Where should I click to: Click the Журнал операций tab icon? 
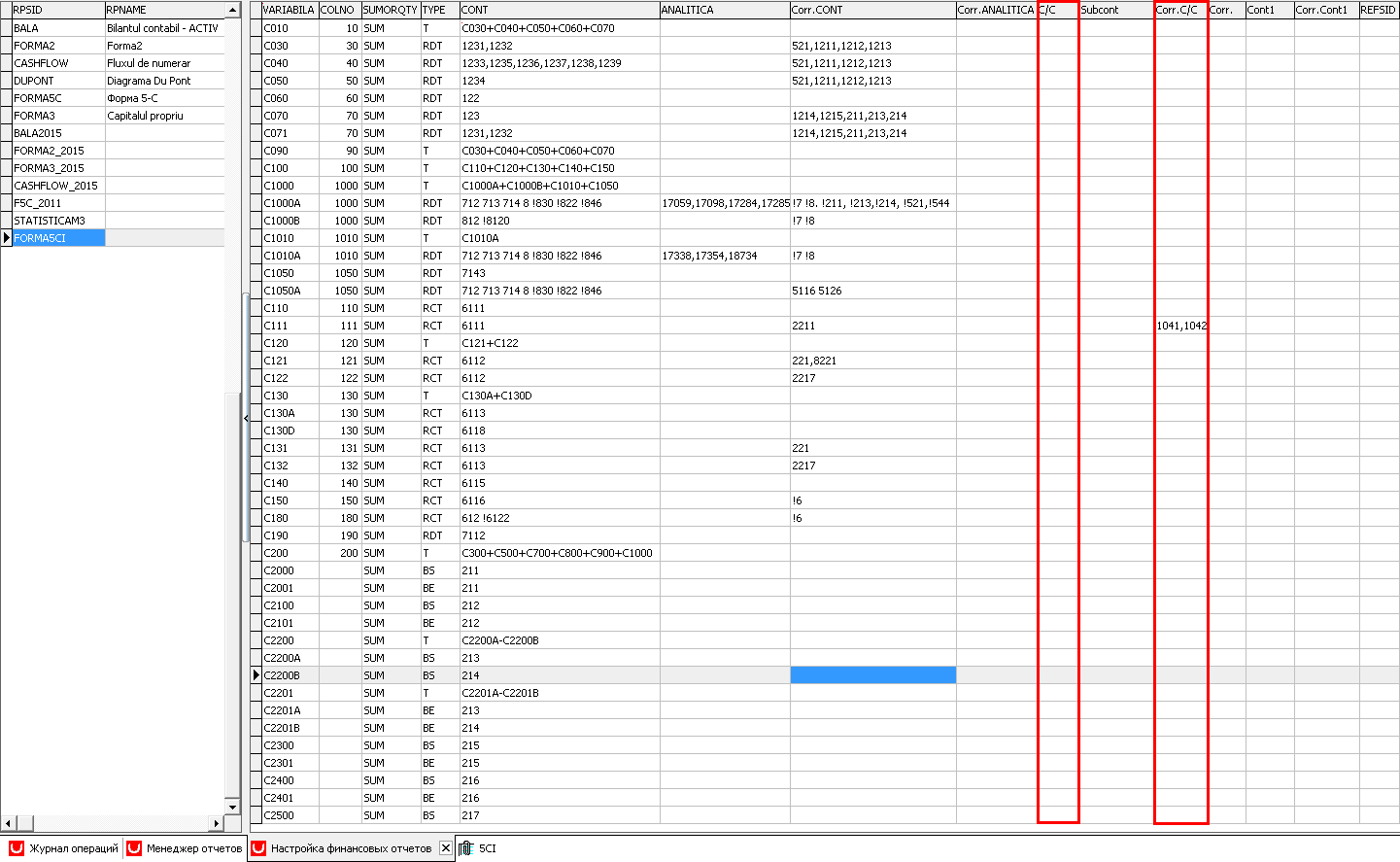[16, 848]
